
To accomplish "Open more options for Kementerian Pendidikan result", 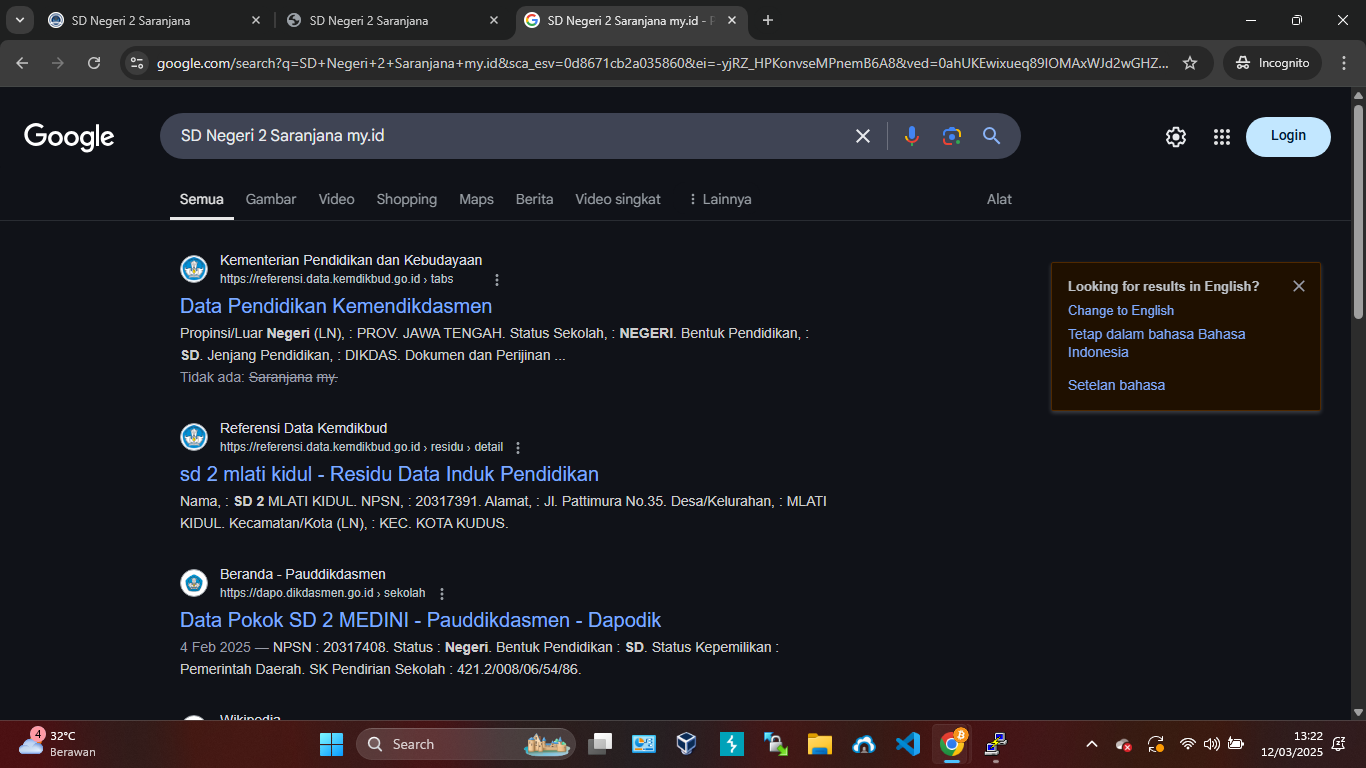I will pos(497,280).
